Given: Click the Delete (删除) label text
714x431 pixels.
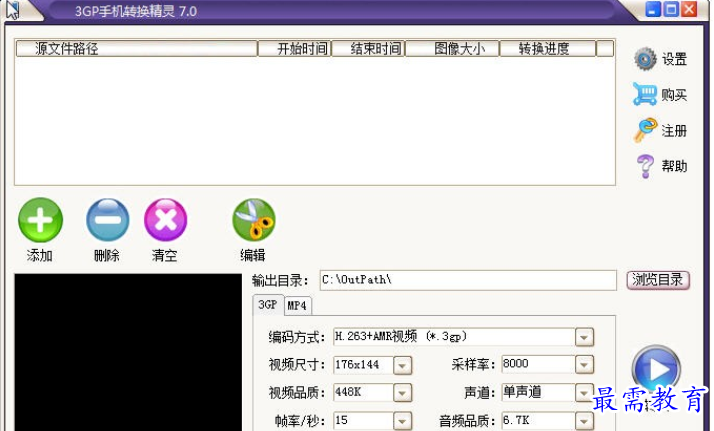Looking at the screenshot, I should (107, 255).
